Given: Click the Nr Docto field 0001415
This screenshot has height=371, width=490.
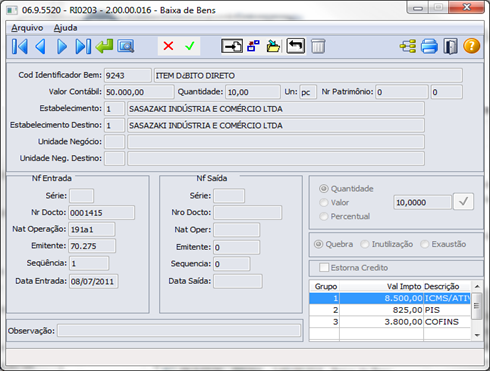Looking at the screenshot, I should pos(102,212).
